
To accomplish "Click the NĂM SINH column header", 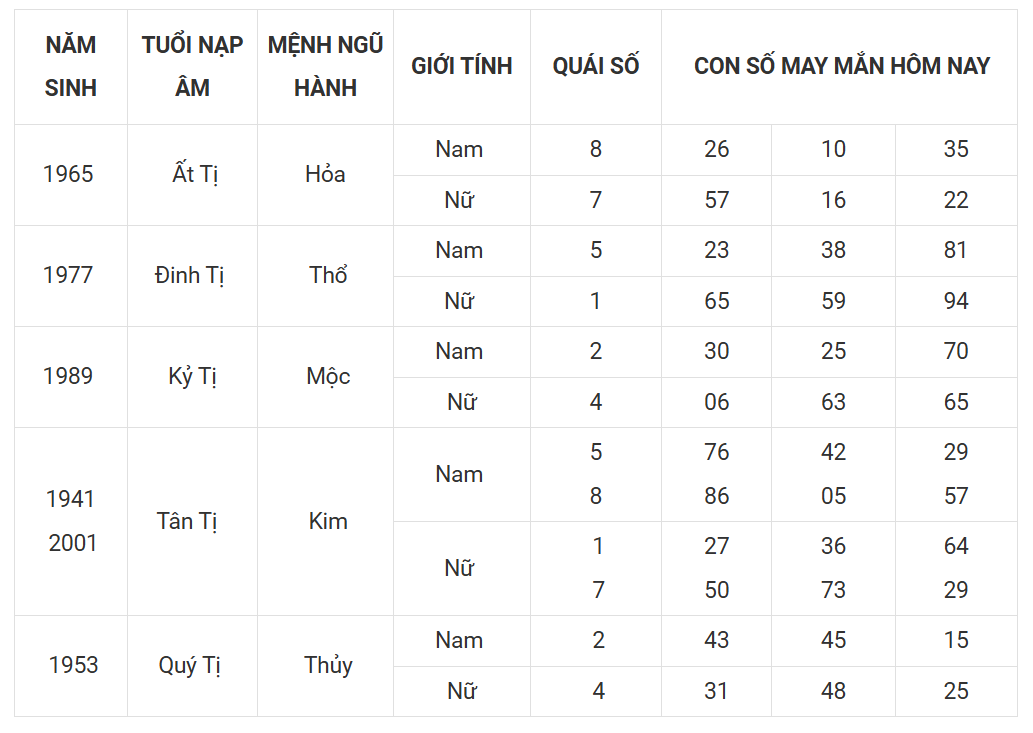I will click(70, 67).
